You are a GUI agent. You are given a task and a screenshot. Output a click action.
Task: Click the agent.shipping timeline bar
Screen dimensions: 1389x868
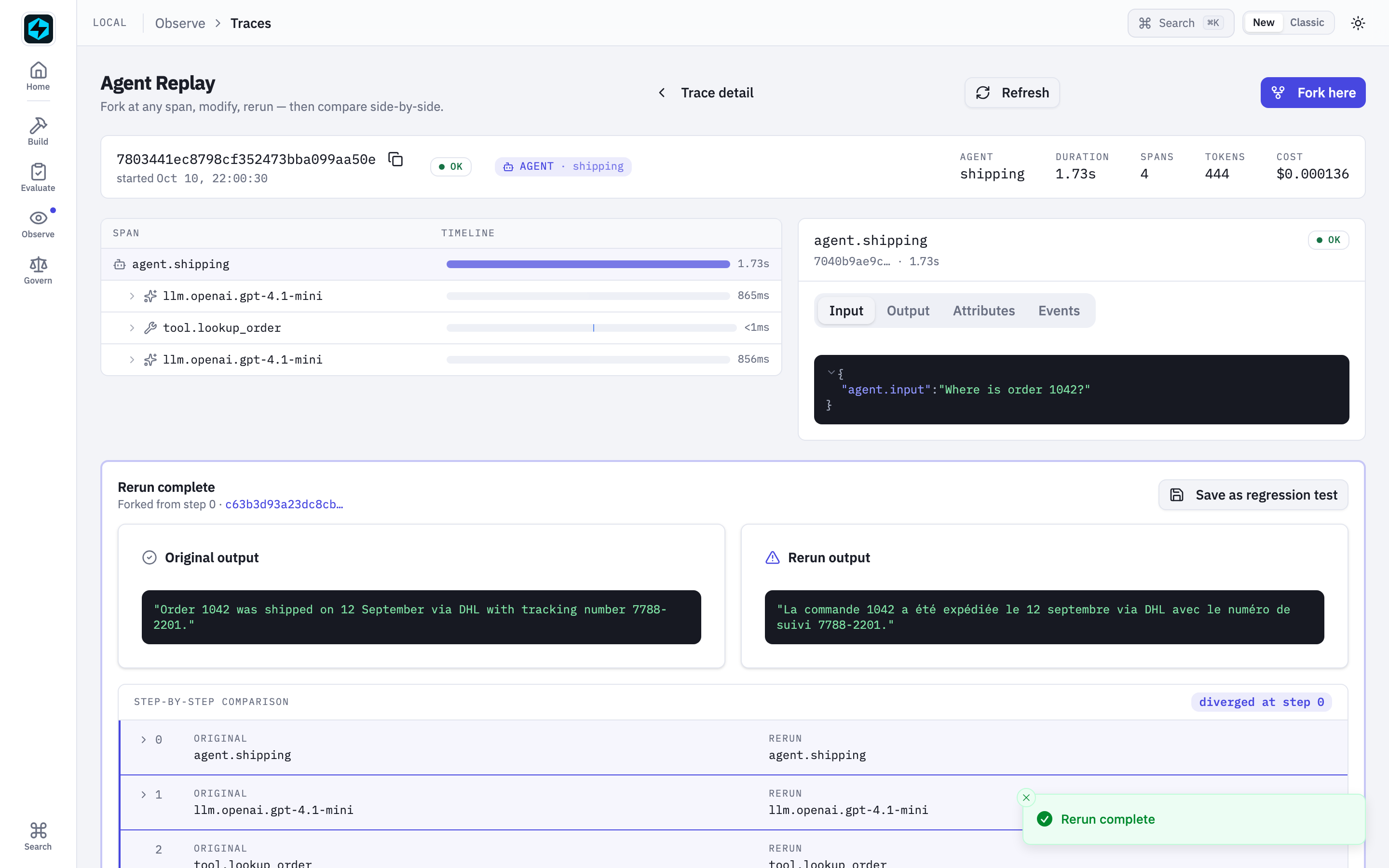588,264
